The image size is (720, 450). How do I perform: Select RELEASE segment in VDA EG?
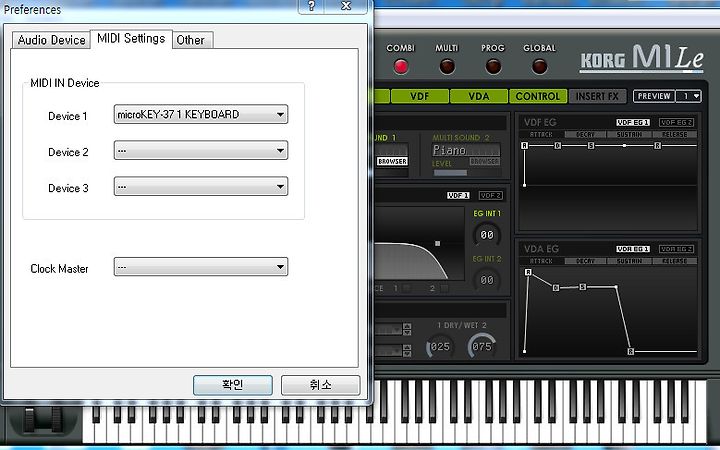point(675,261)
